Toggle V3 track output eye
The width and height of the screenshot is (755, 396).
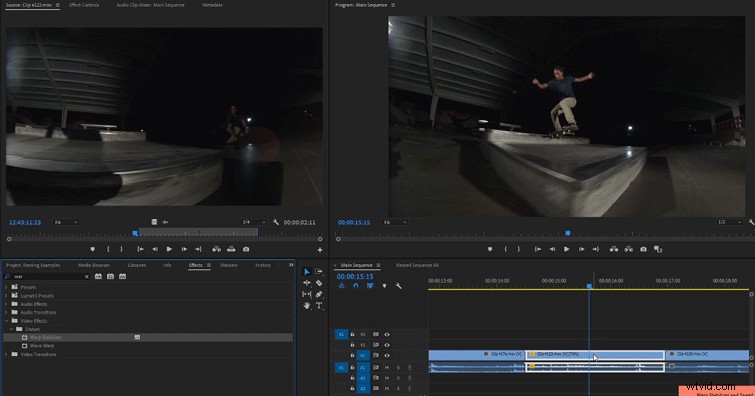coord(387,334)
